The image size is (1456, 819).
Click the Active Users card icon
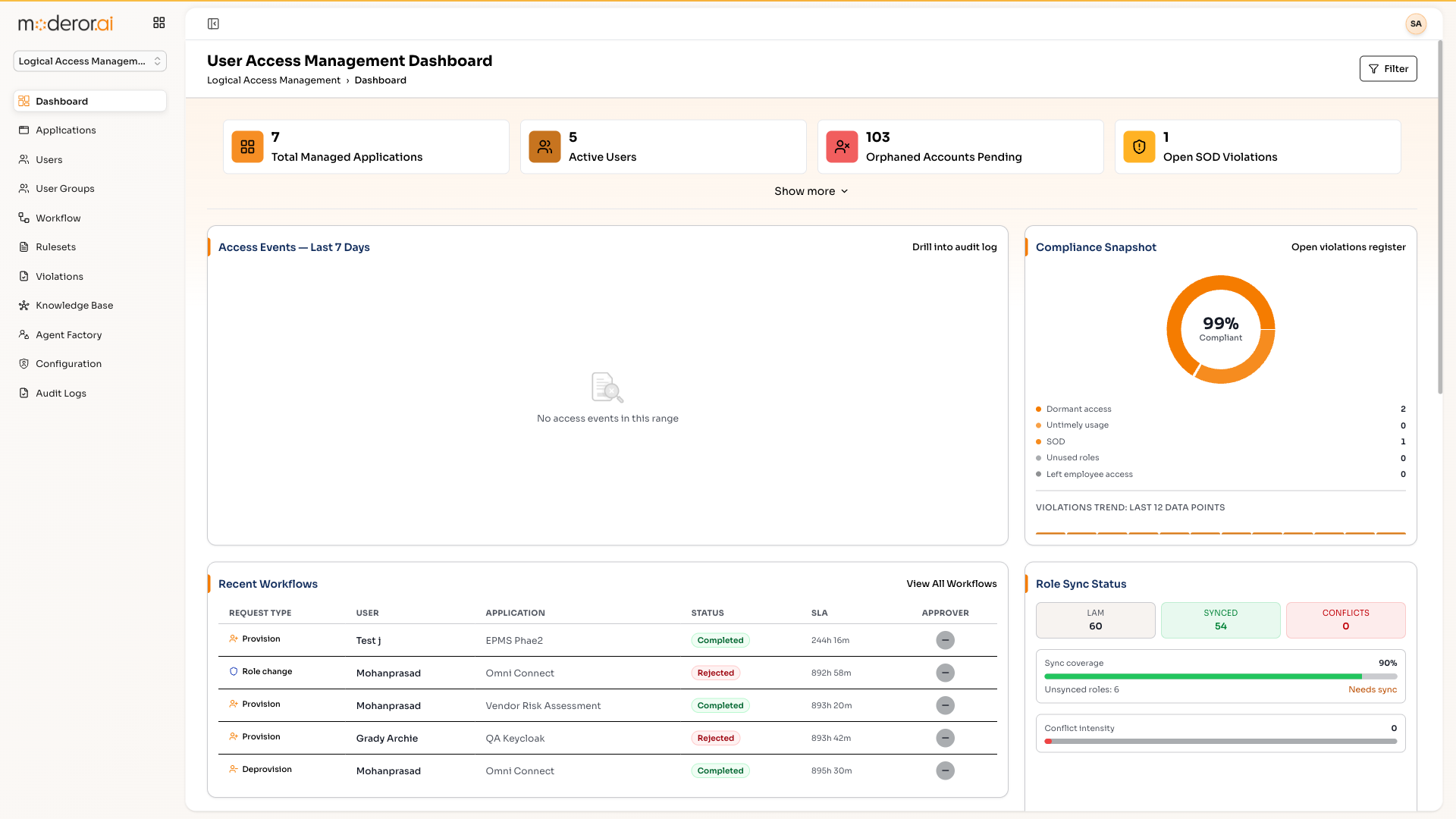point(544,147)
